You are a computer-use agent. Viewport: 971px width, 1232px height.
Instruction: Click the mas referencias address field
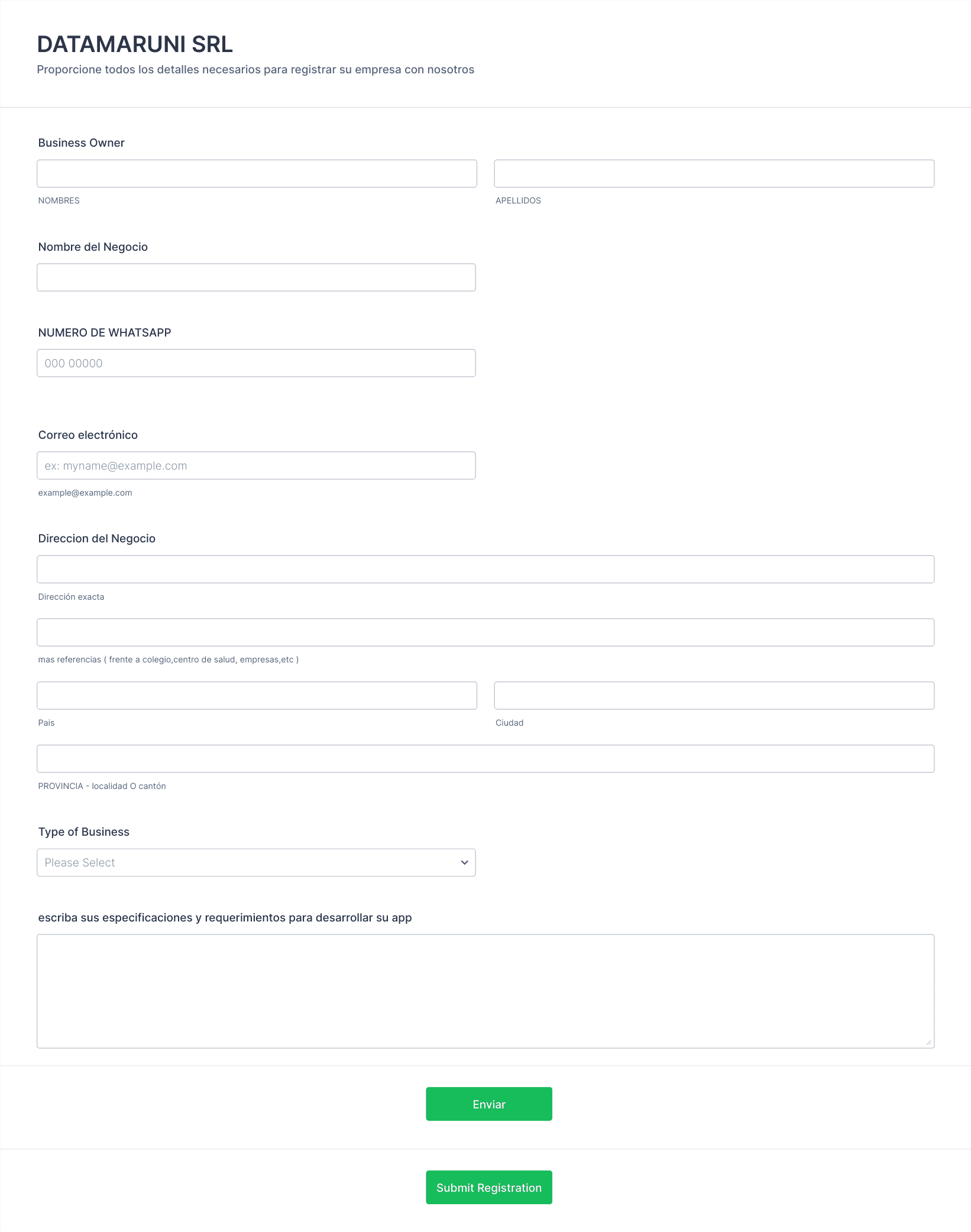[485, 632]
